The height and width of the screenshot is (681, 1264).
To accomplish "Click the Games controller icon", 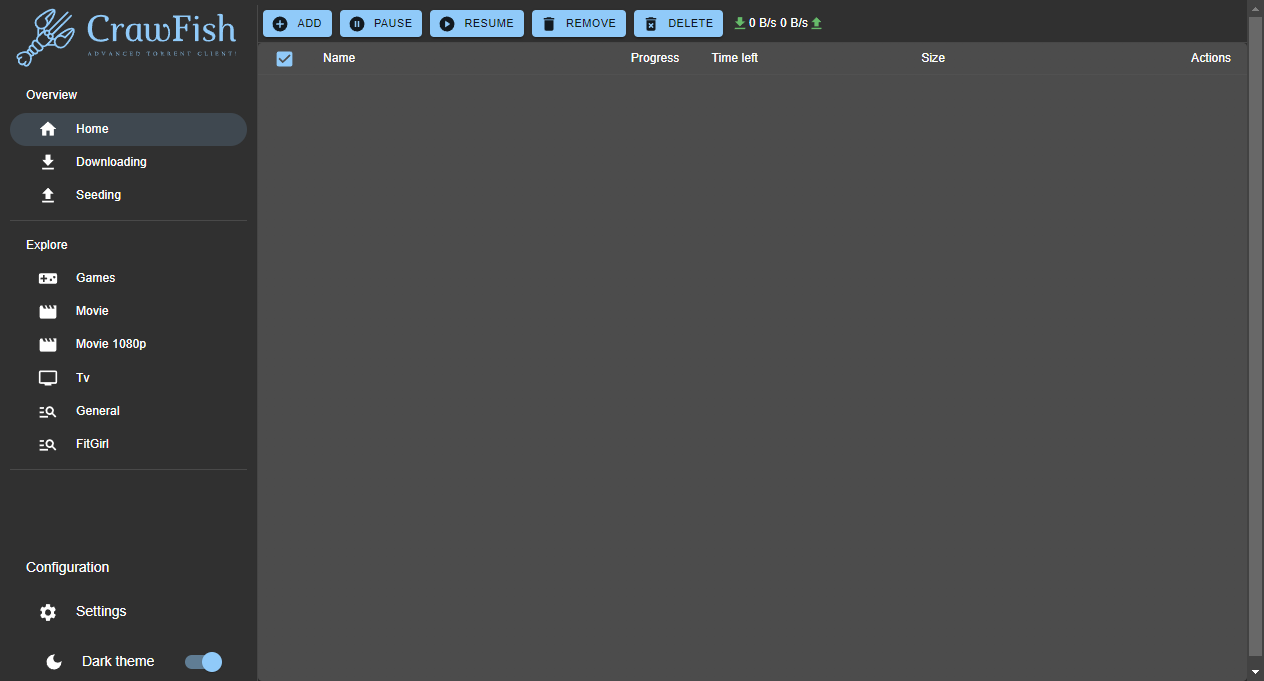I will click(x=48, y=278).
